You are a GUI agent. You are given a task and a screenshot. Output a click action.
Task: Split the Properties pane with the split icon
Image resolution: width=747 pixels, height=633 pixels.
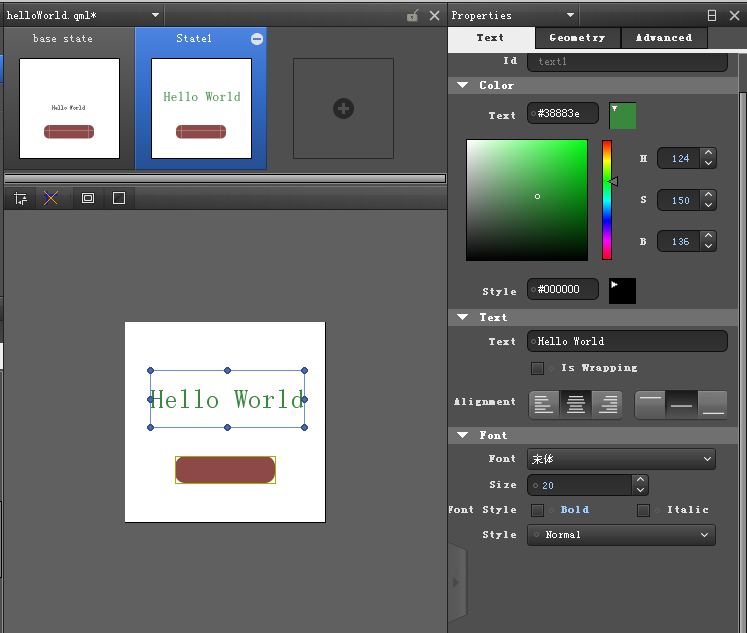click(712, 16)
